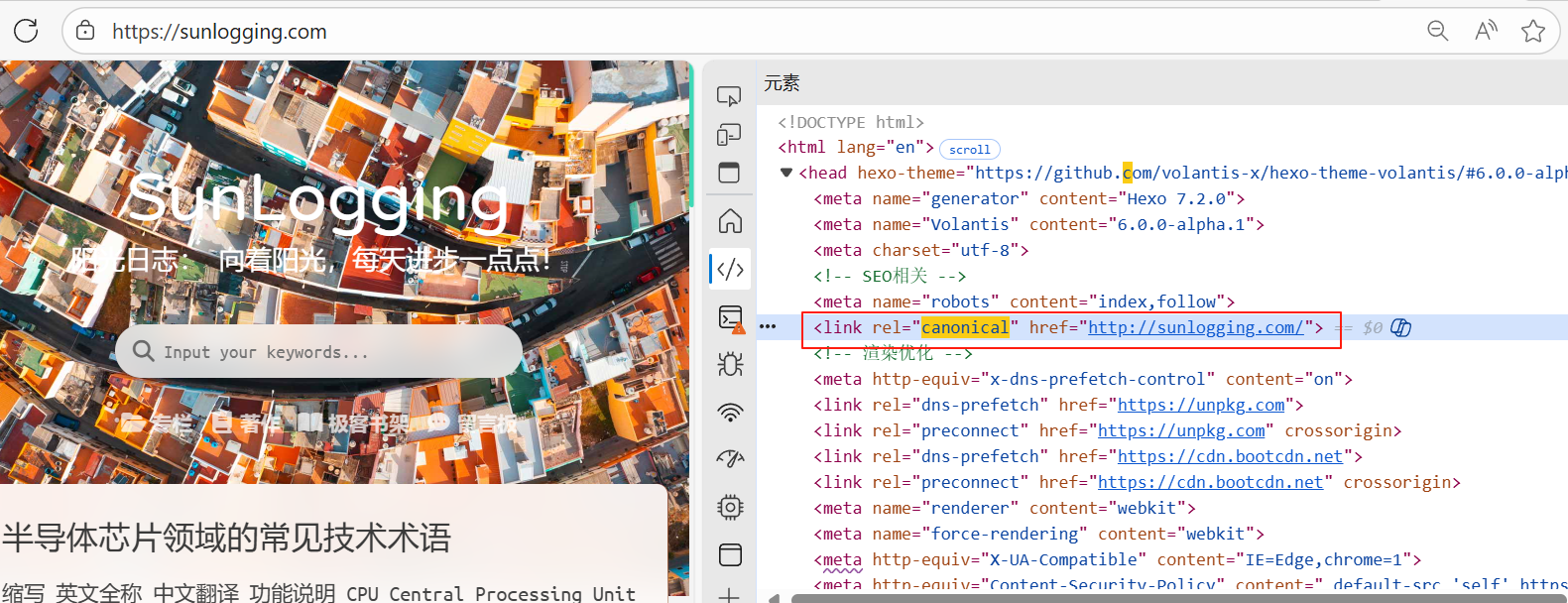Open the Console panel icon
This screenshot has height=603, width=1568.
(x=730, y=317)
